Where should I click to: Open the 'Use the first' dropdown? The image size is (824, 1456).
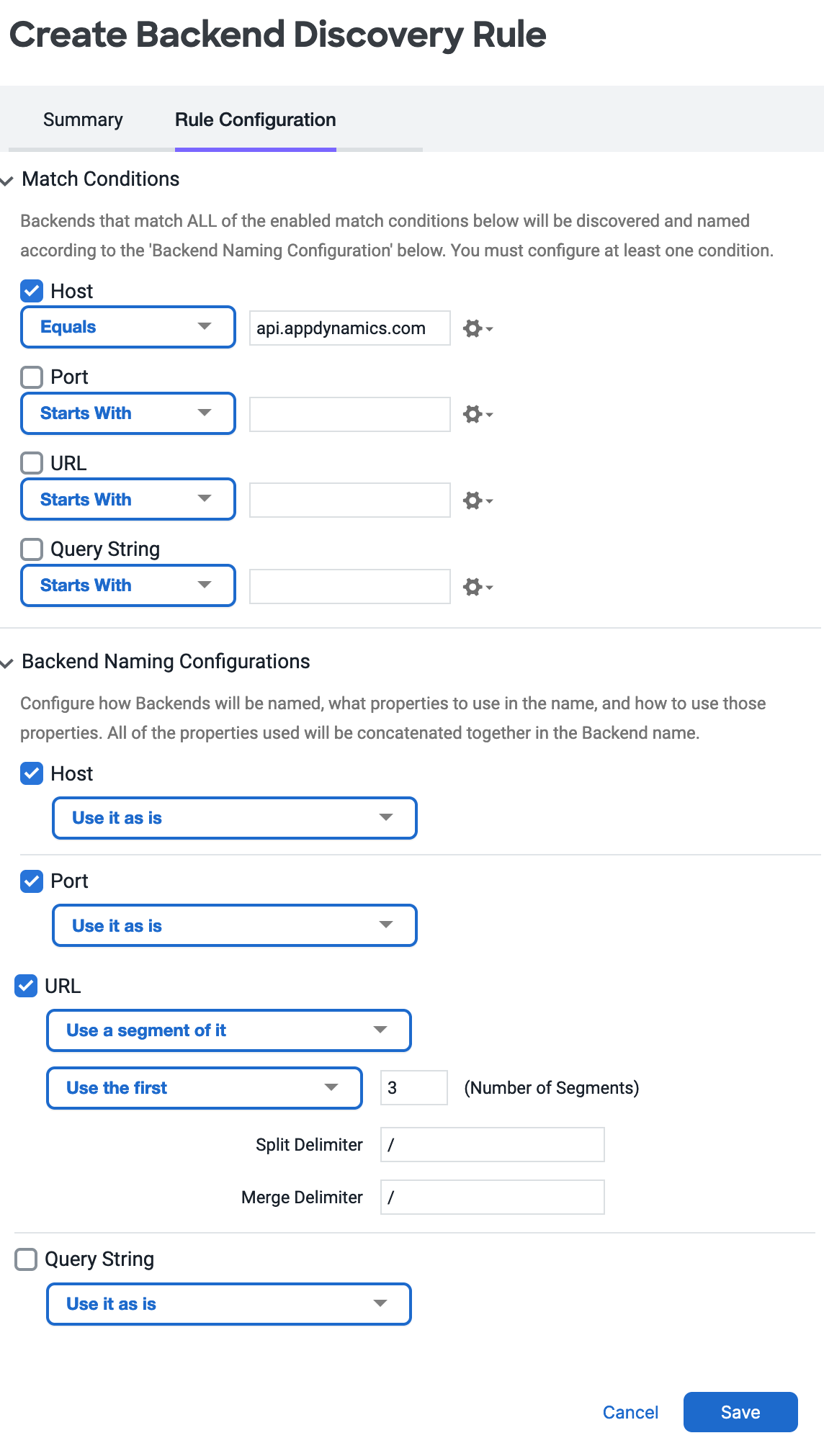[x=204, y=1088]
